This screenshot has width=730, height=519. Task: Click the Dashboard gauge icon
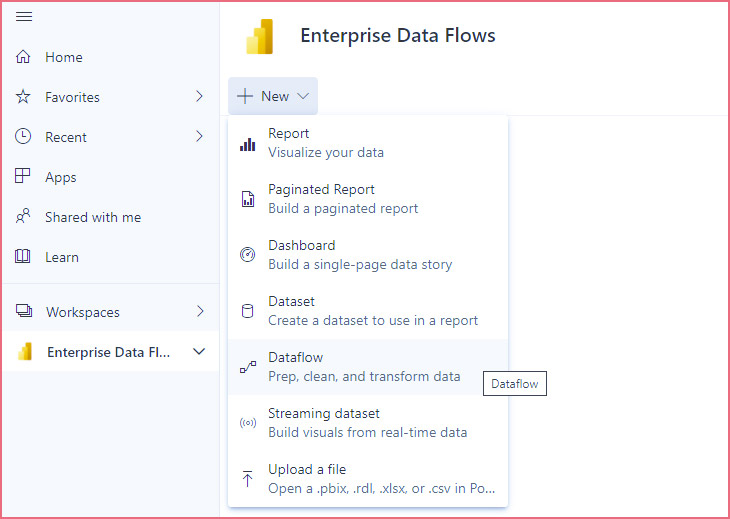[x=248, y=255]
